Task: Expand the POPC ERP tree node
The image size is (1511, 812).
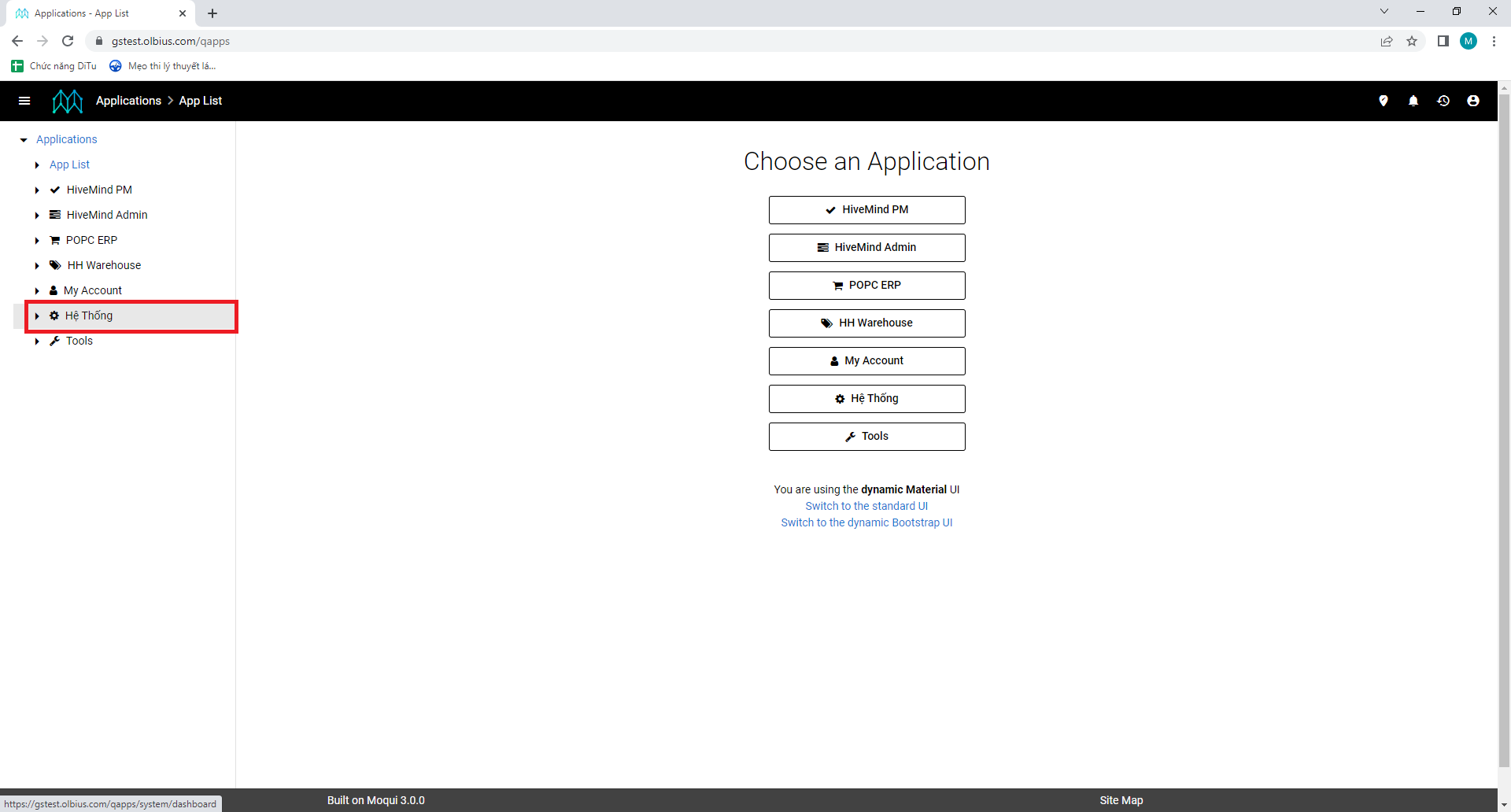Action: (x=37, y=241)
